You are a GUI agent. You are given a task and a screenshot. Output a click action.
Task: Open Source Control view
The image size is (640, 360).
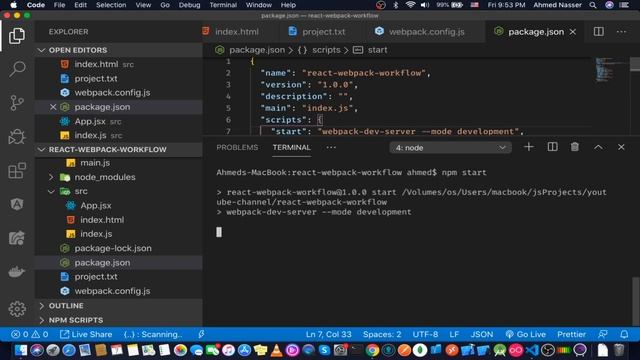coord(17,102)
